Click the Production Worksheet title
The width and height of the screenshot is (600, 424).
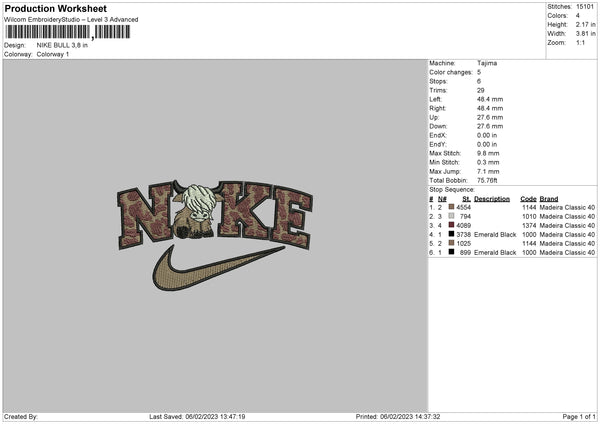pyautogui.click(x=55, y=8)
